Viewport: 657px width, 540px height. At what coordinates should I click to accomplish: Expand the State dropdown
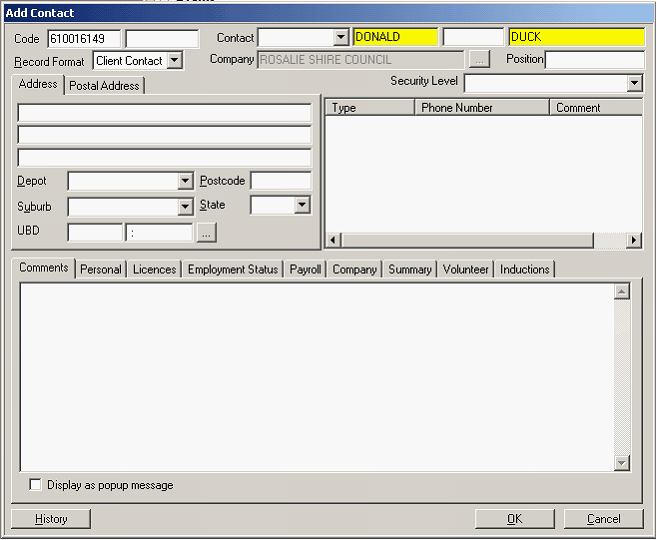[x=302, y=205]
